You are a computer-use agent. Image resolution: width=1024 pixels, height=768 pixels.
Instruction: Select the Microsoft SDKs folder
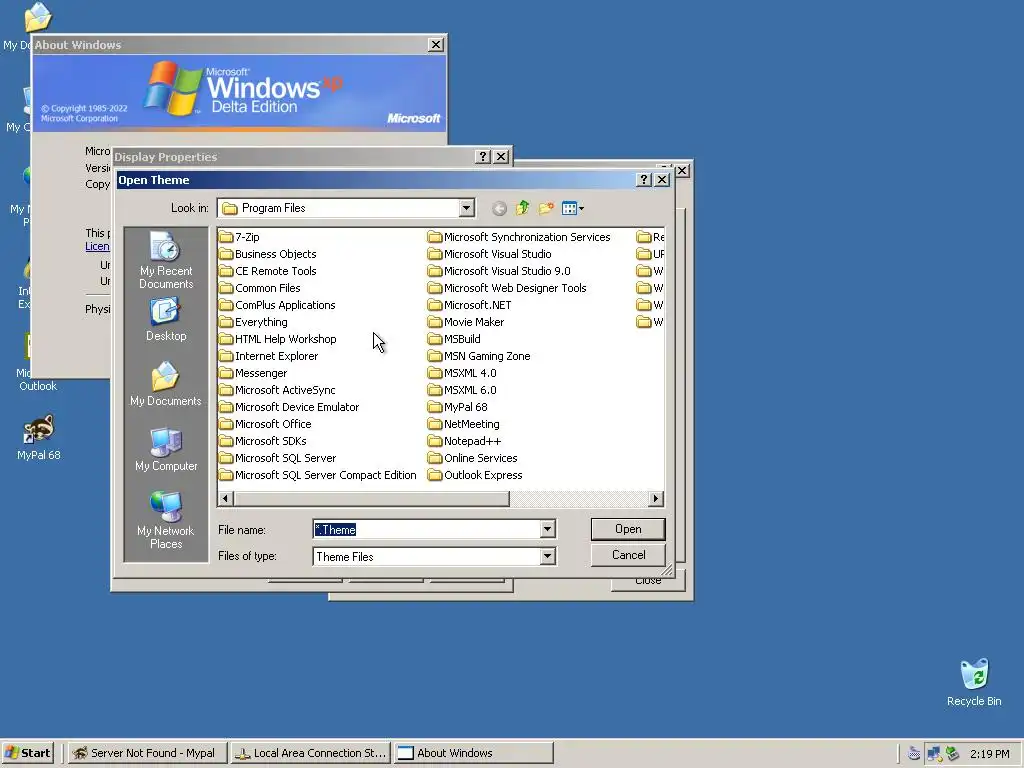tap(263, 441)
